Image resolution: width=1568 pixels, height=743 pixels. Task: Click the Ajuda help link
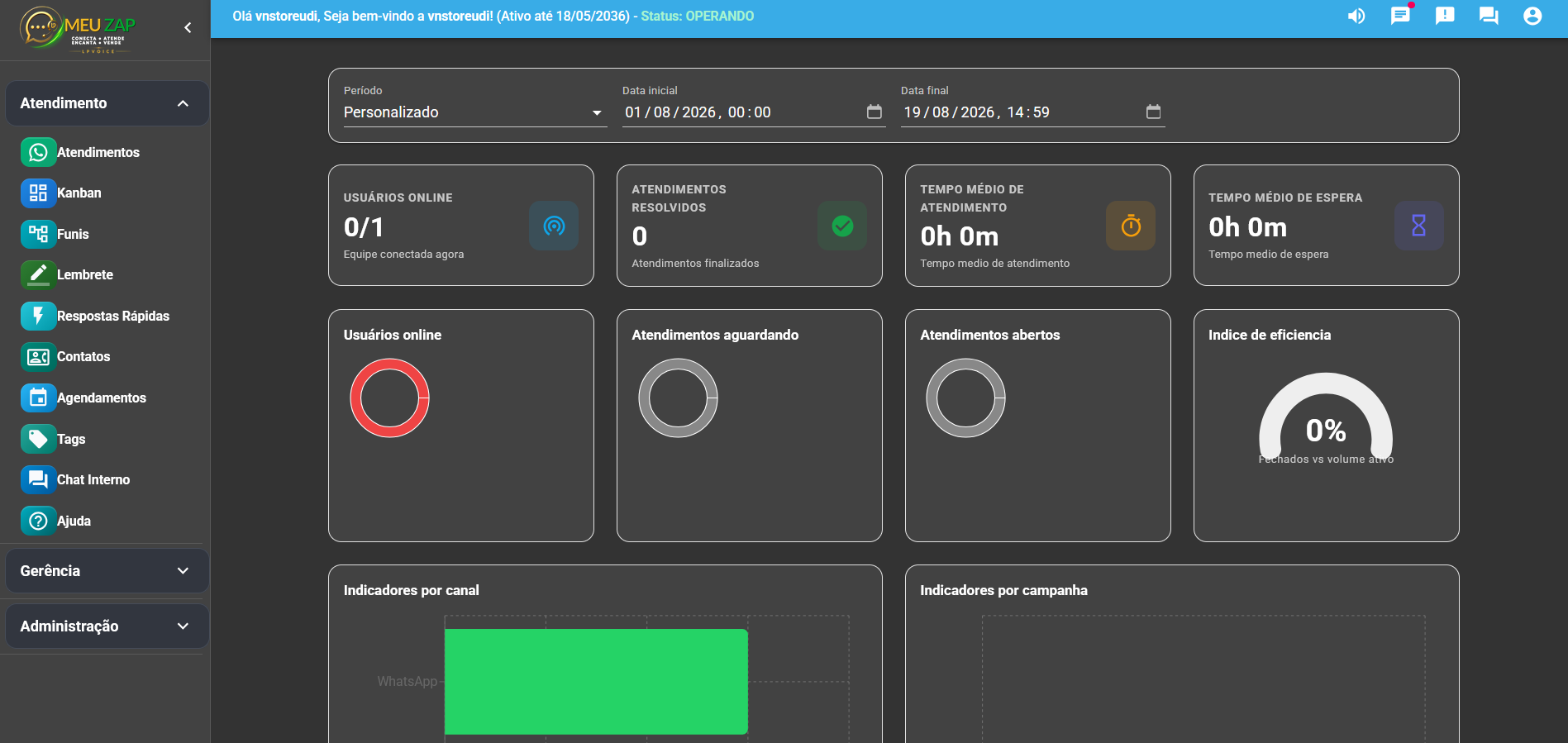point(74,521)
